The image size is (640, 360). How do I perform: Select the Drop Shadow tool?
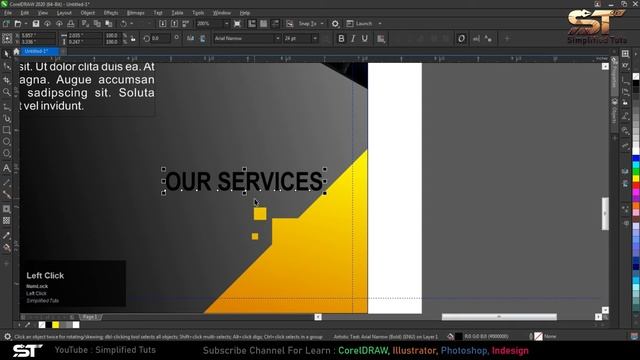(7, 209)
